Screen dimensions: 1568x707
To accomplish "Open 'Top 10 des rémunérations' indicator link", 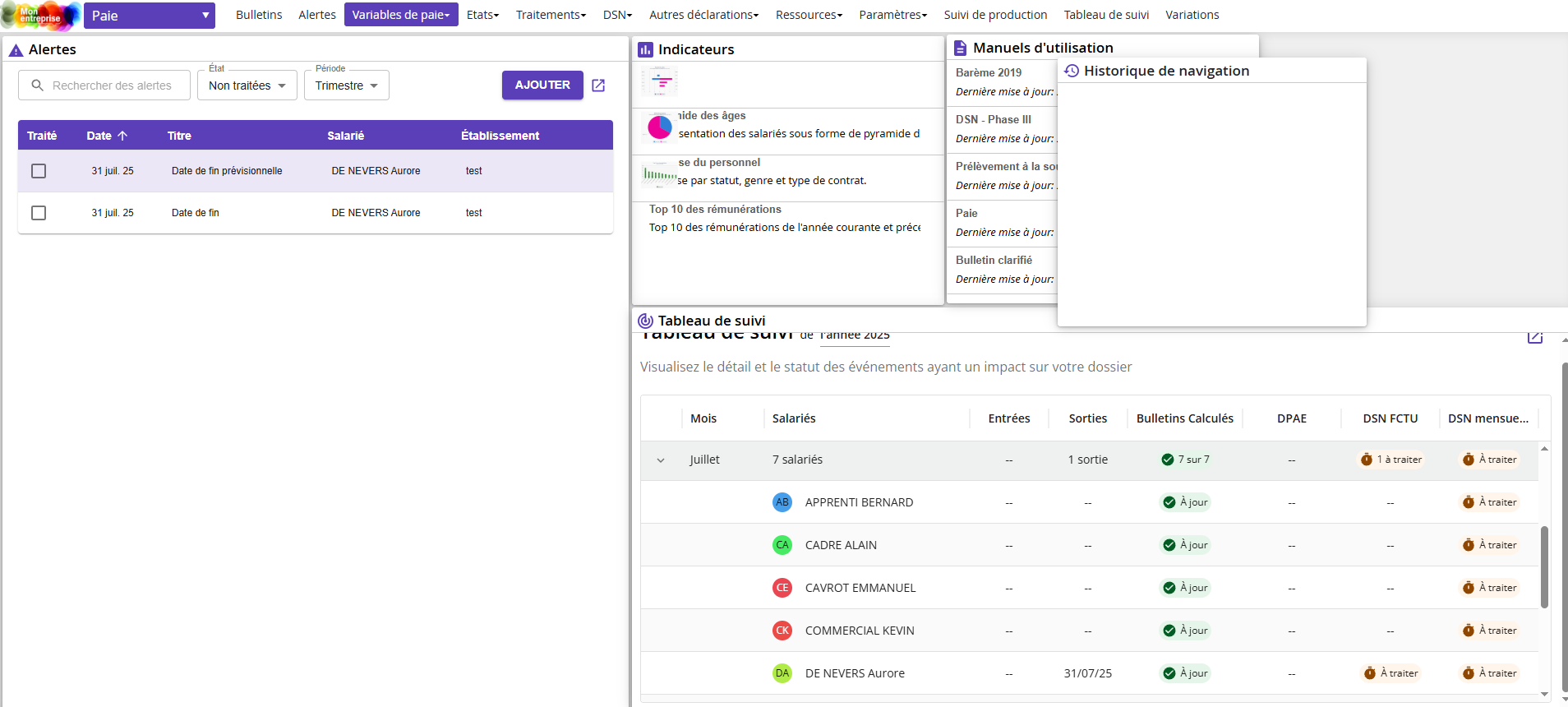I will pyautogui.click(x=715, y=210).
